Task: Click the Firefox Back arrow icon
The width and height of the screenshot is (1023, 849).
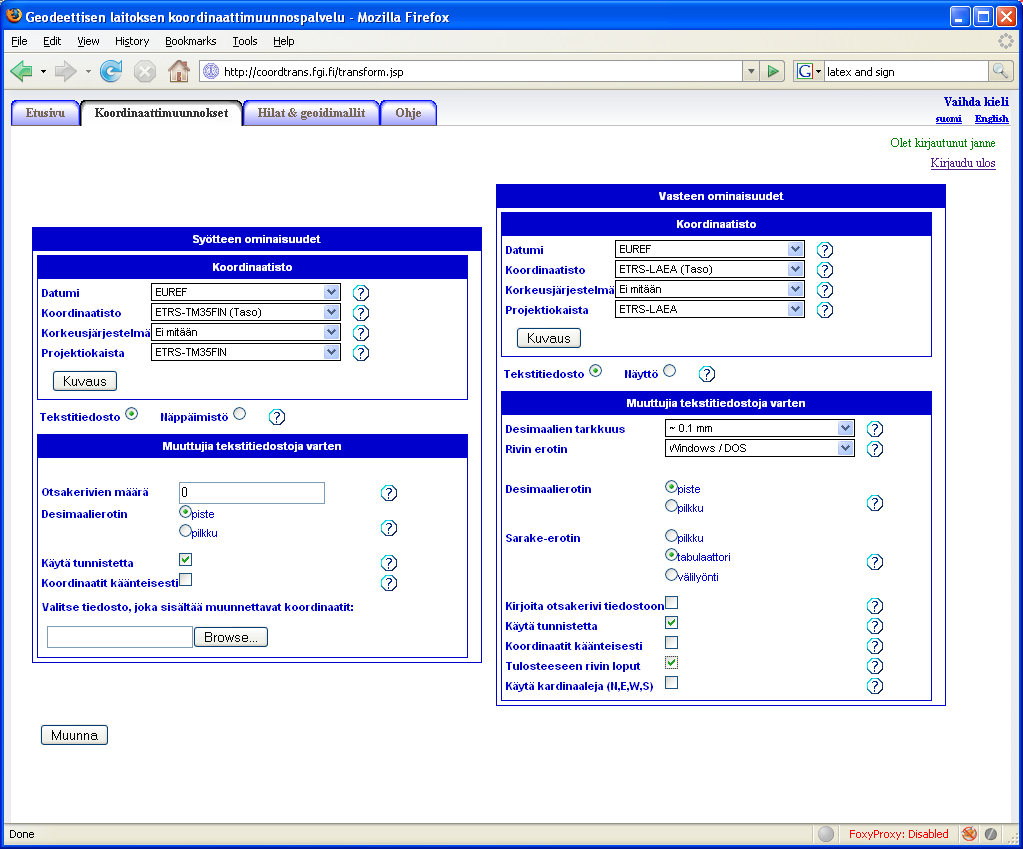Action: pyautogui.click(x=22, y=71)
